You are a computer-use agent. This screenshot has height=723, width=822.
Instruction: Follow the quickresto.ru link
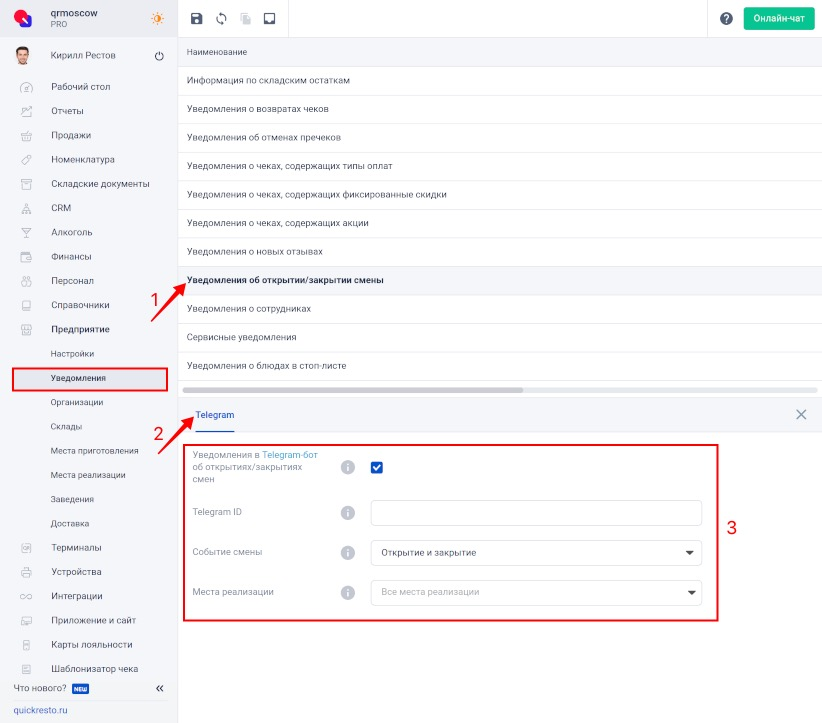click(40, 710)
